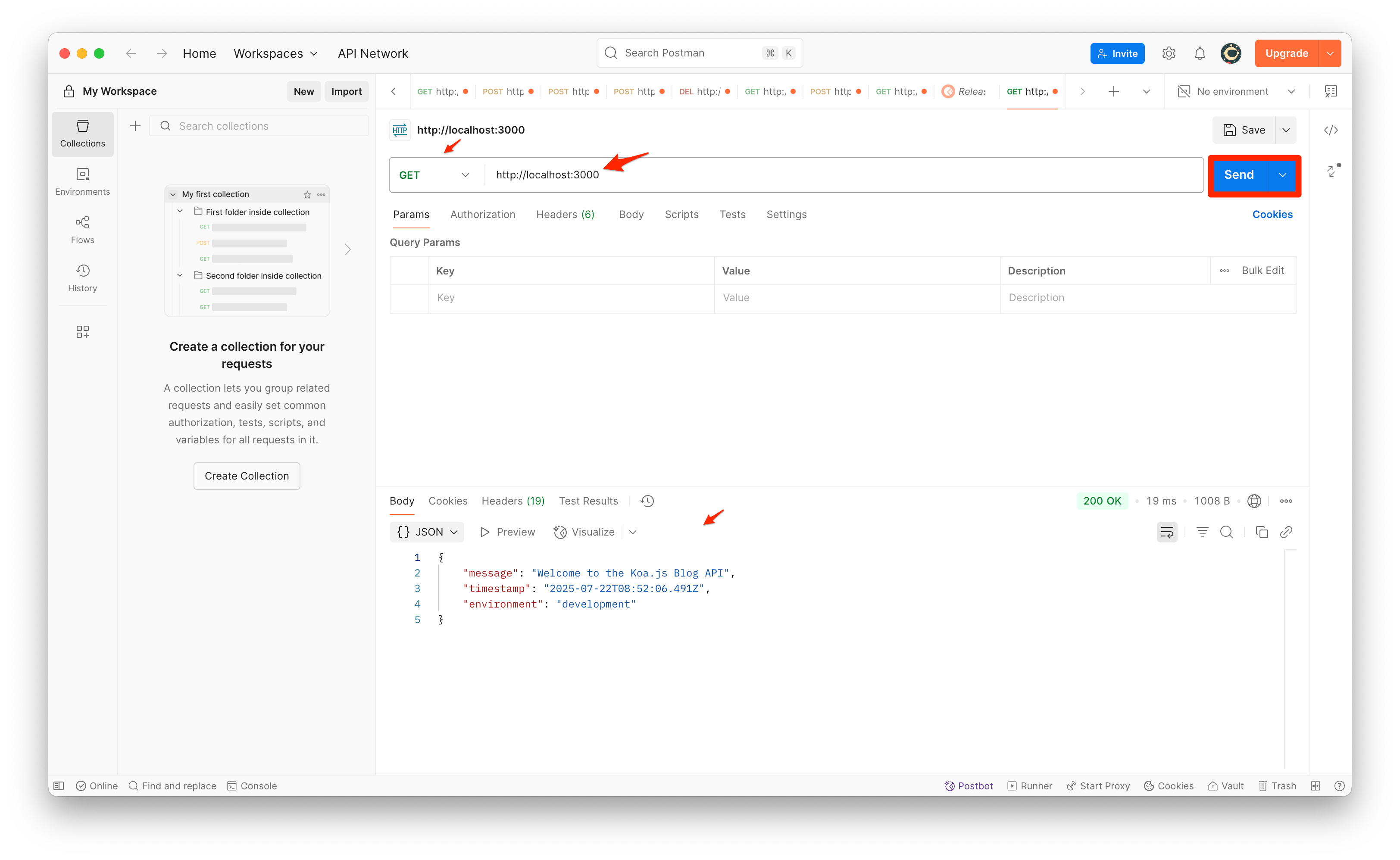Viewport: 1400px width, 860px height.
Task: Click the response history clock icon
Action: point(647,501)
